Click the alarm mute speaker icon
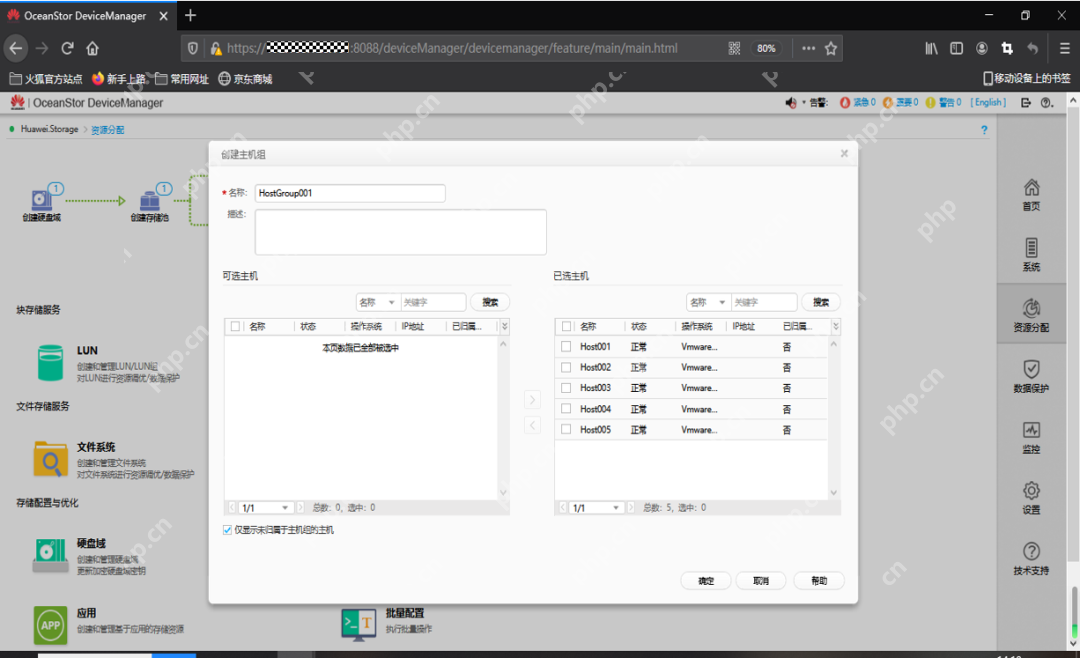 click(791, 100)
